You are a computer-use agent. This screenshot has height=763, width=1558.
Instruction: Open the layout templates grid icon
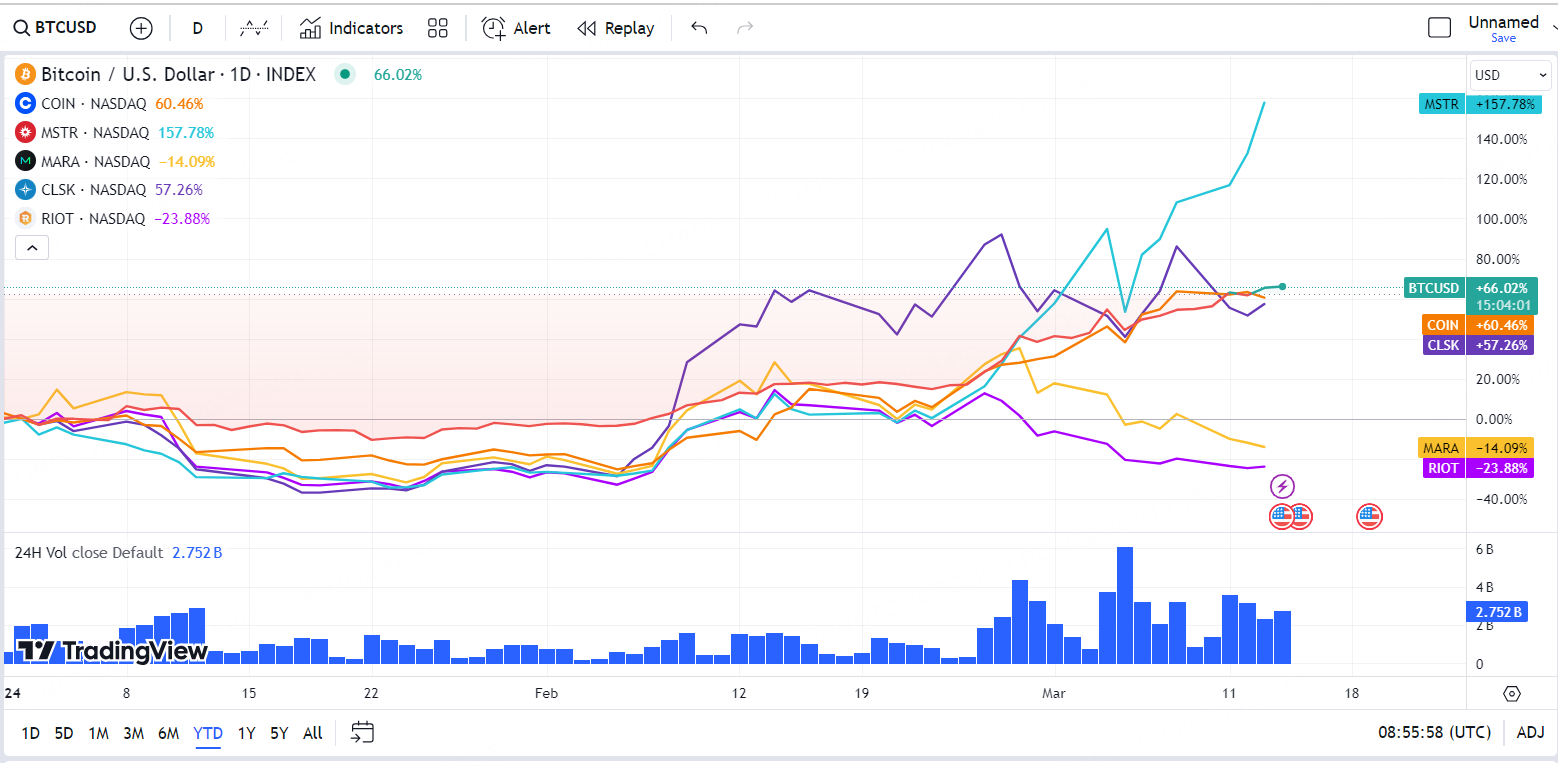coord(437,28)
